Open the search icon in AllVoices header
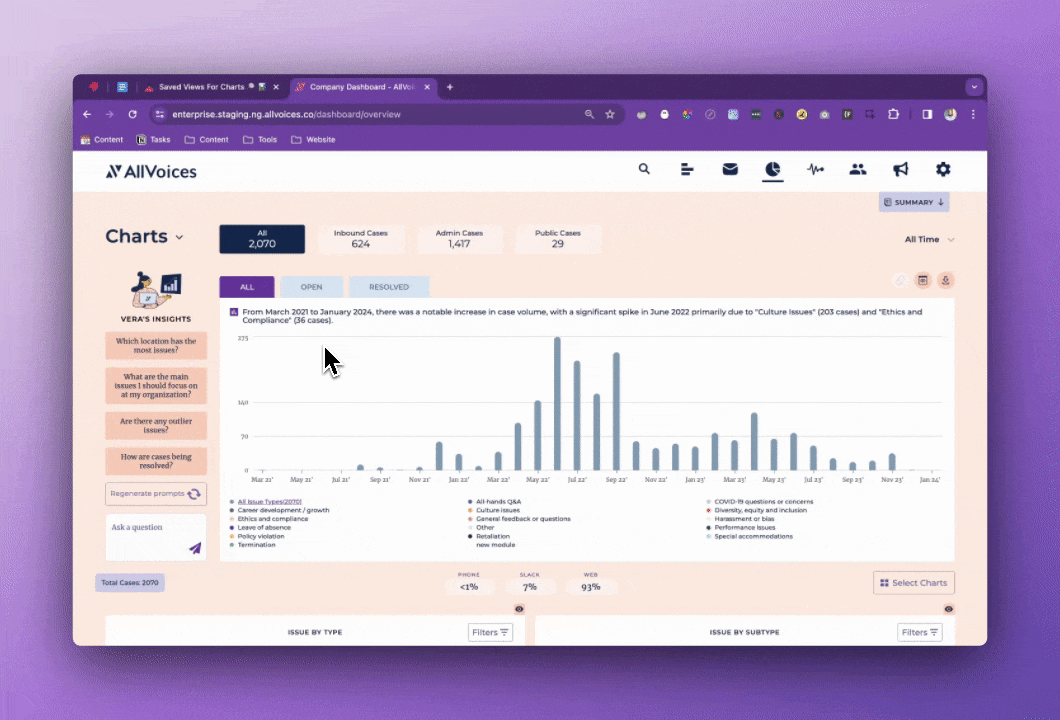 coord(644,169)
